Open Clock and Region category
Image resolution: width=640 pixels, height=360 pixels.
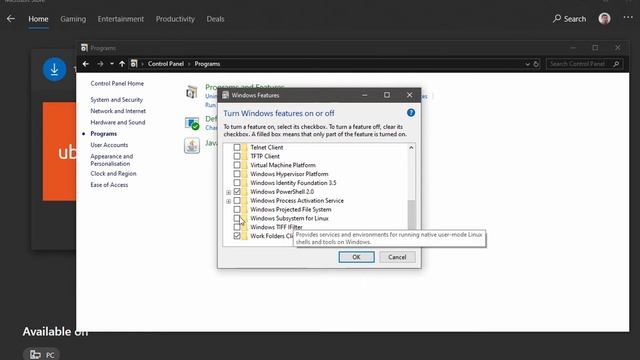(x=113, y=173)
